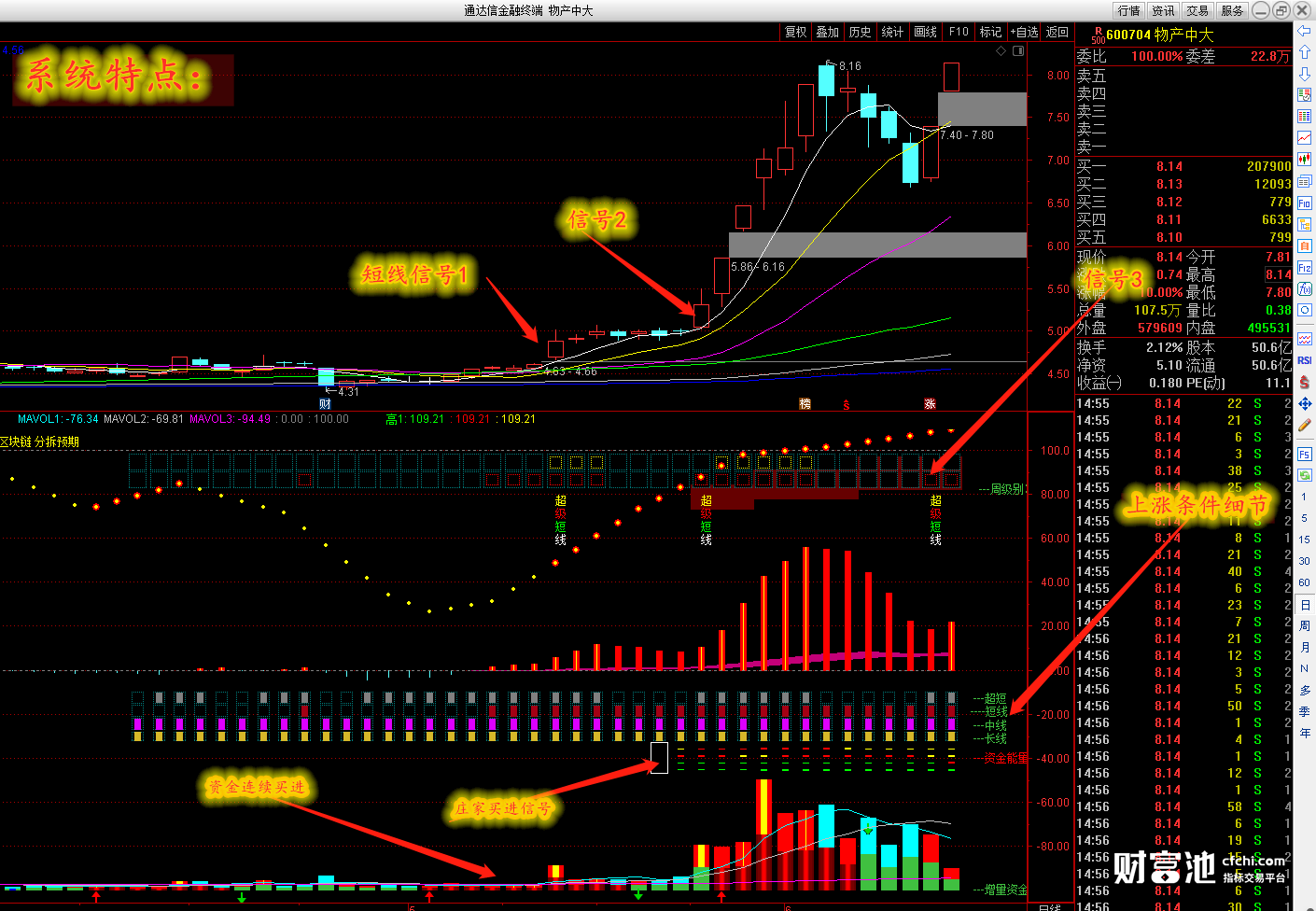Open the 行情 menu
The height and width of the screenshot is (911, 1316).
[1129, 10]
